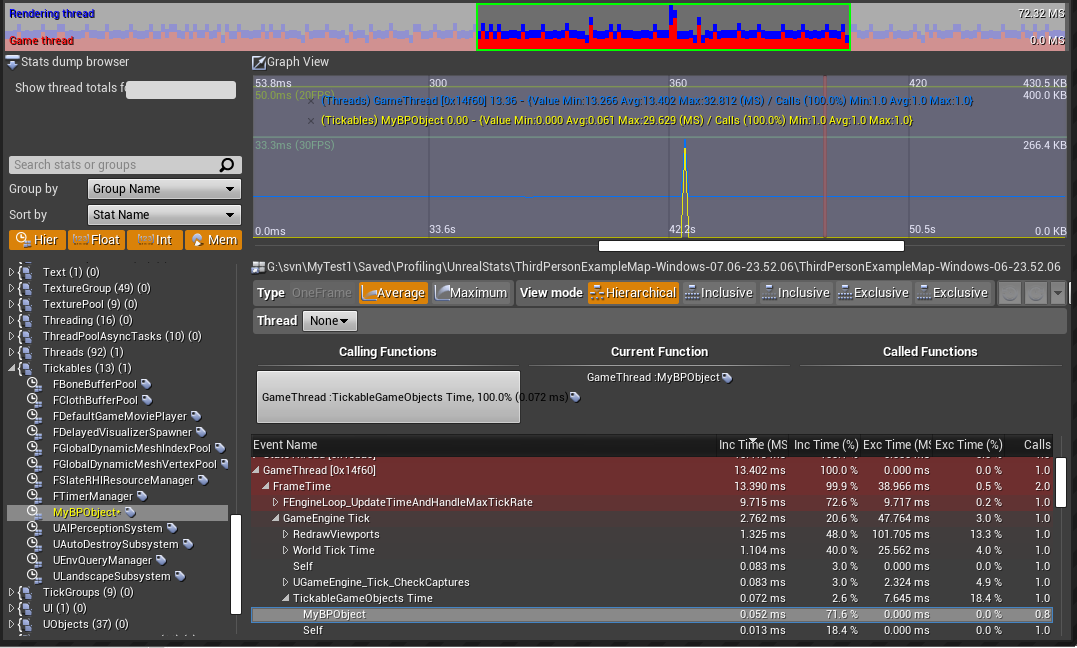
Task: Click the tag icon next to FBoneBufferPool
Action: pos(146,384)
